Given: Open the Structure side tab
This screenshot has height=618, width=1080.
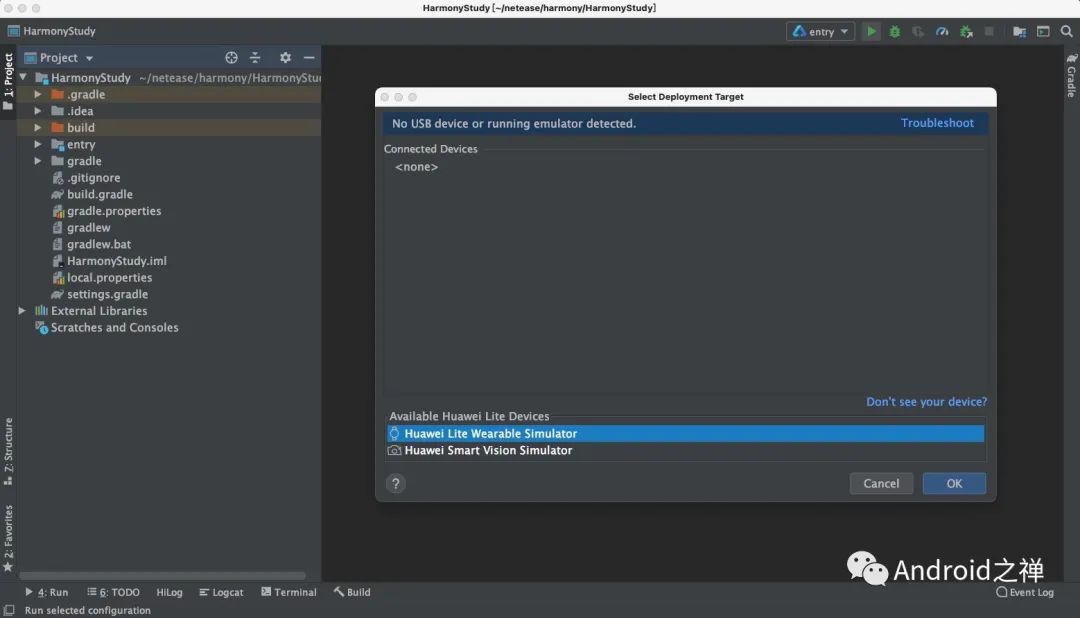Looking at the screenshot, I should coord(8,451).
